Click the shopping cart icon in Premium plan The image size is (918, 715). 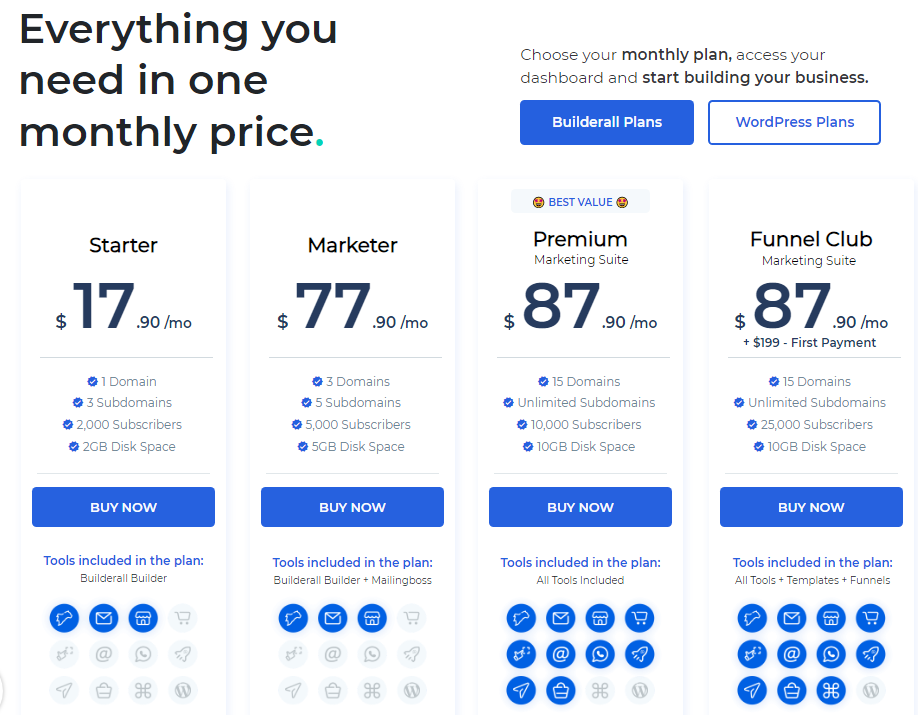pyautogui.click(x=640, y=619)
